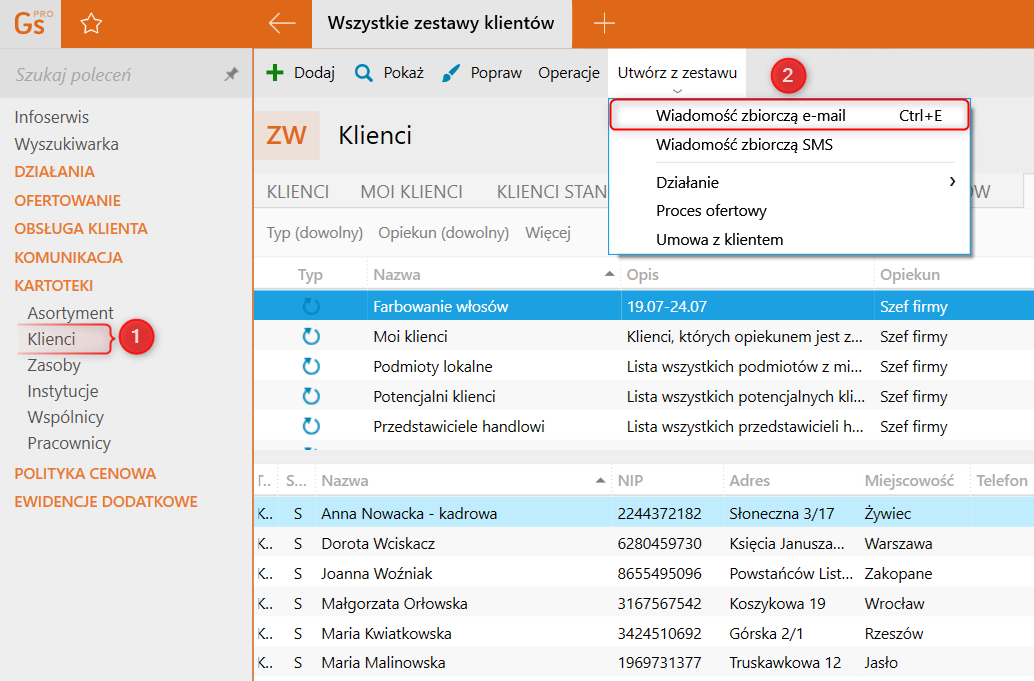This screenshot has width=1034, height=681.
Task: Click refresh icon of Podmioty lokalne row
Action: (311, 367)
